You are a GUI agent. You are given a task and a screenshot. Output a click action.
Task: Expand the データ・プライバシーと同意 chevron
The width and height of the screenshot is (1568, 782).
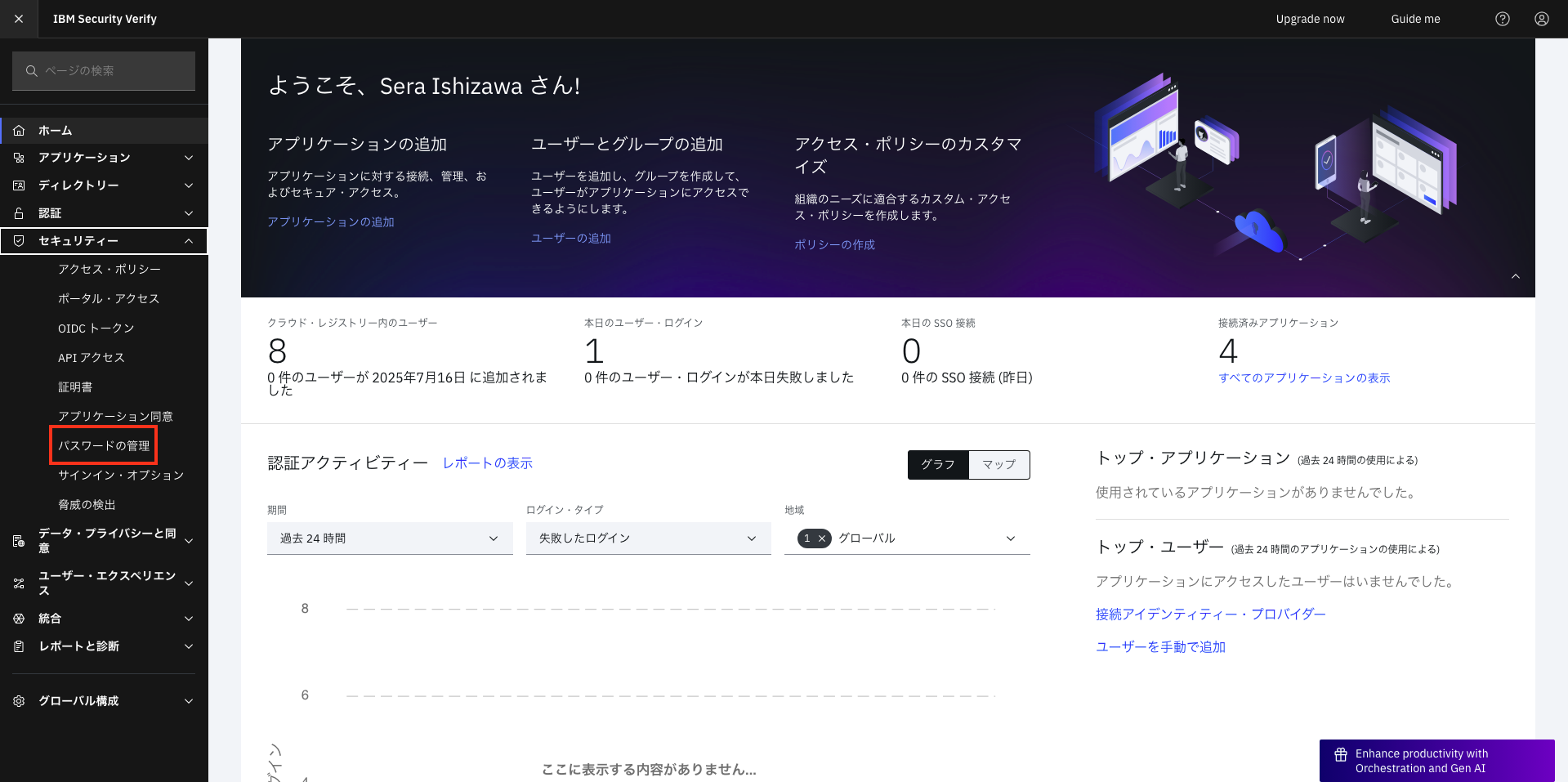pyautogui.click(x=189, y=541)
